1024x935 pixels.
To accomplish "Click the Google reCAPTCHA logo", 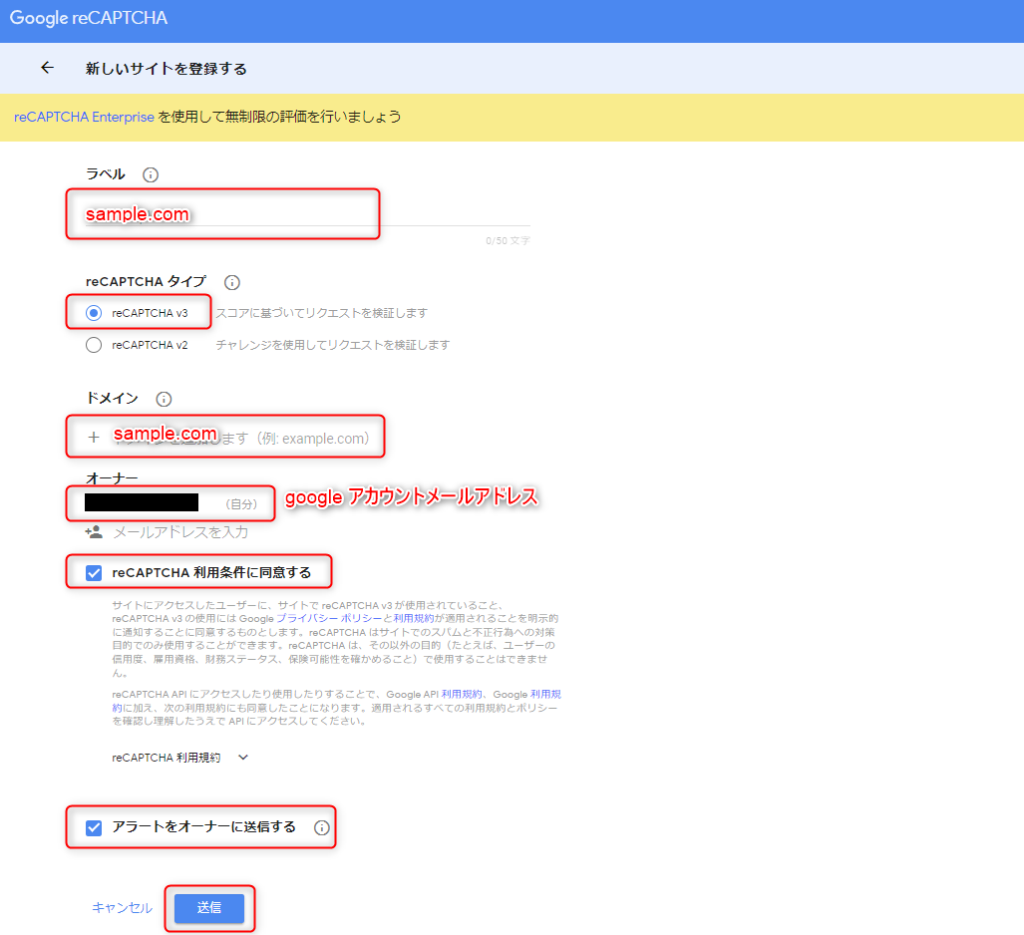I will point(89,18).
